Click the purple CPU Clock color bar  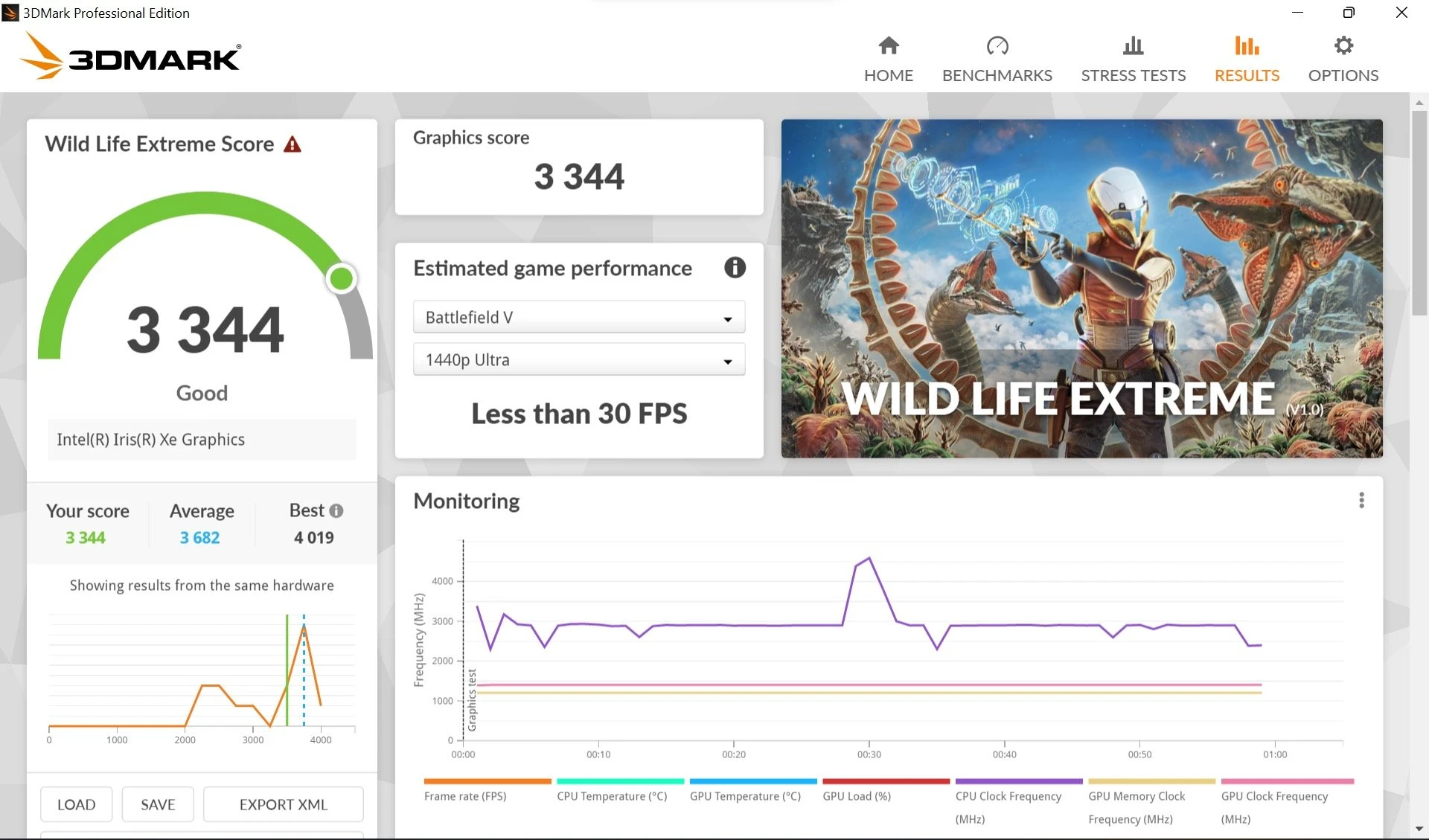pos(1019,781)
